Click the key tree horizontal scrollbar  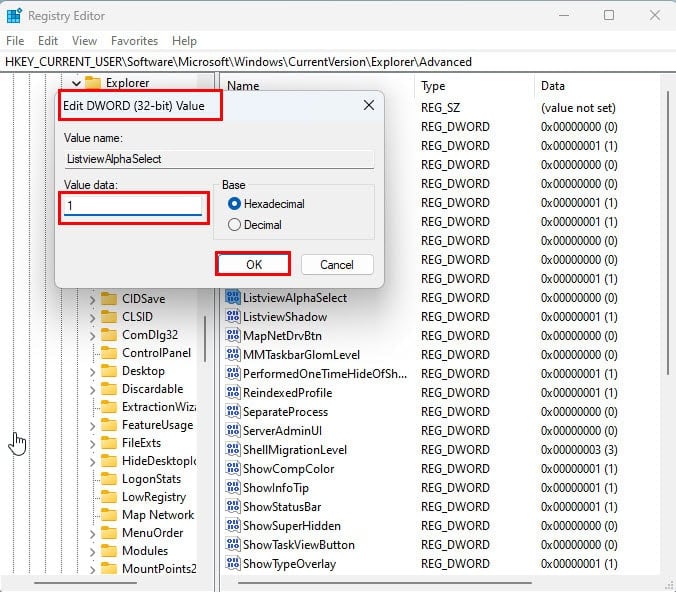85,583
